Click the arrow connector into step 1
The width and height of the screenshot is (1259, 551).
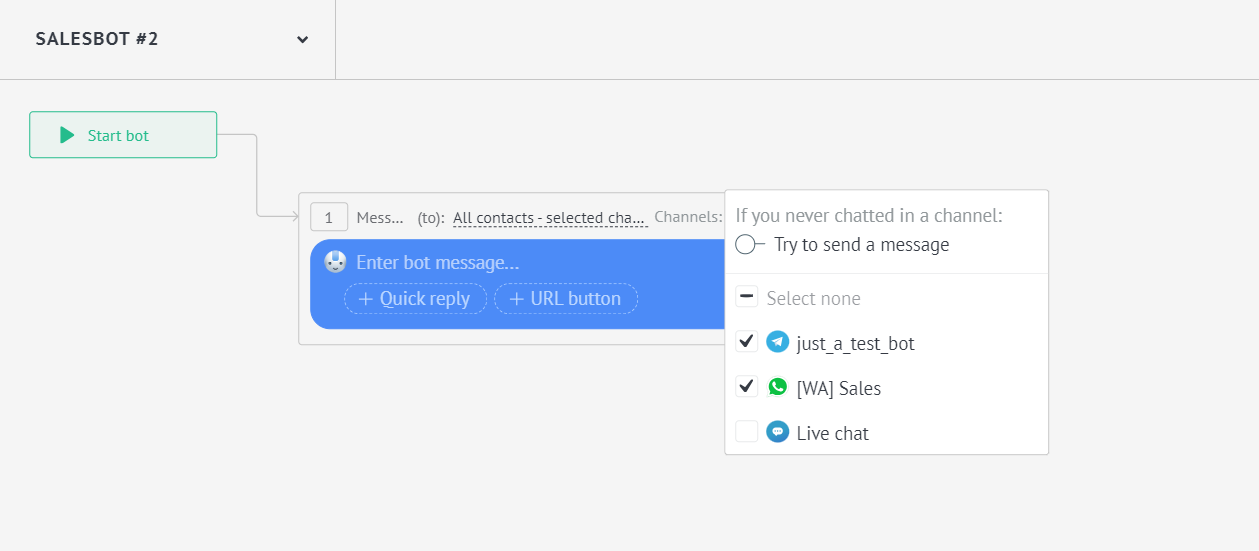click(x=294, y=216)
